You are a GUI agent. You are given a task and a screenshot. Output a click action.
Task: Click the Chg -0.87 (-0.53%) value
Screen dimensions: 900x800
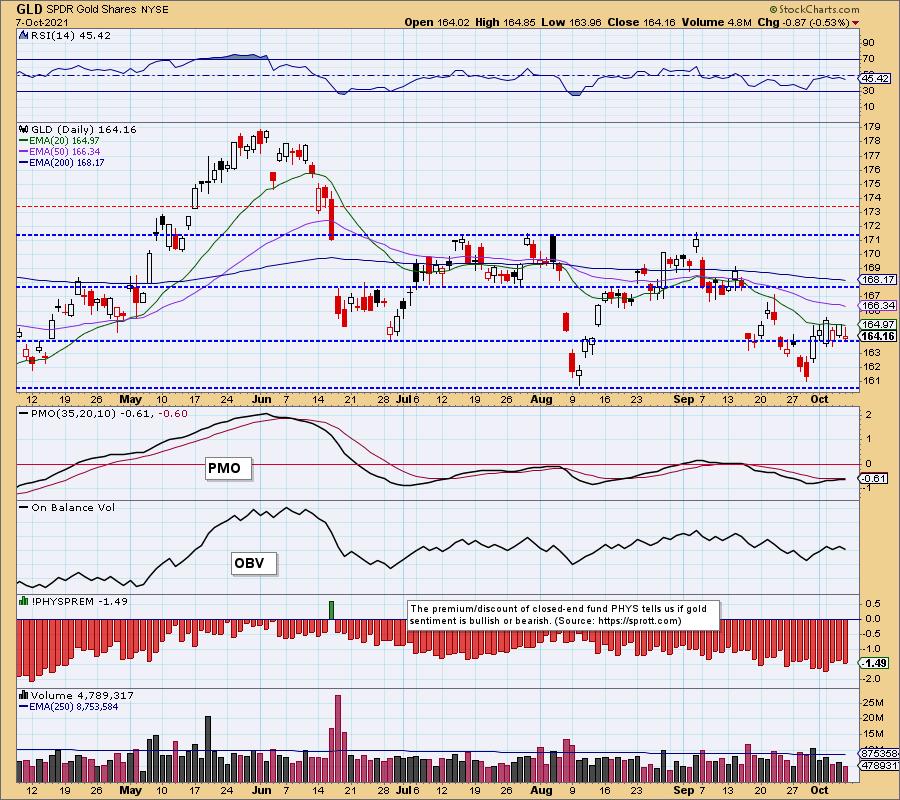(x=804, y=22)
